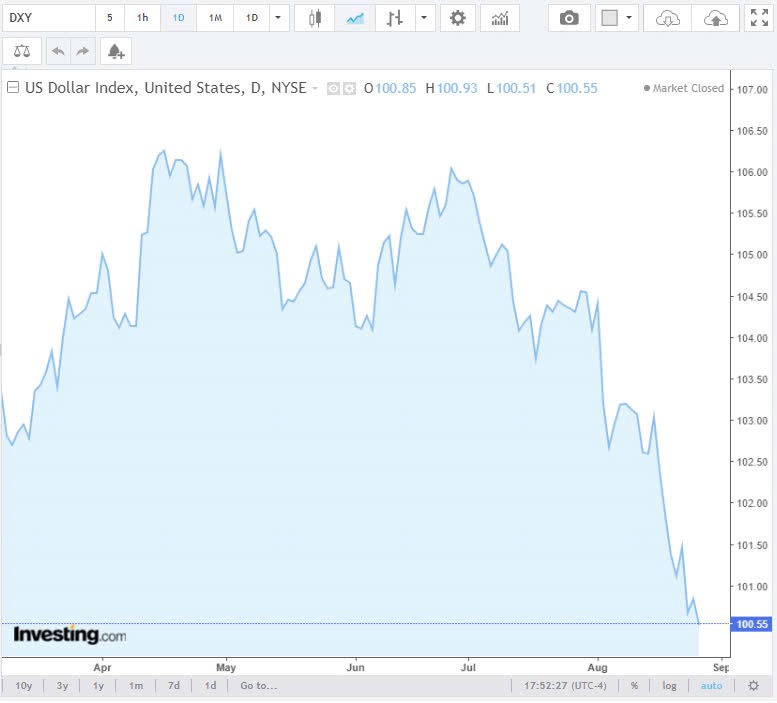Click the 100.55 price label
Screen dimensions: 777x703
pyautogui.click(x=752, y=625)
